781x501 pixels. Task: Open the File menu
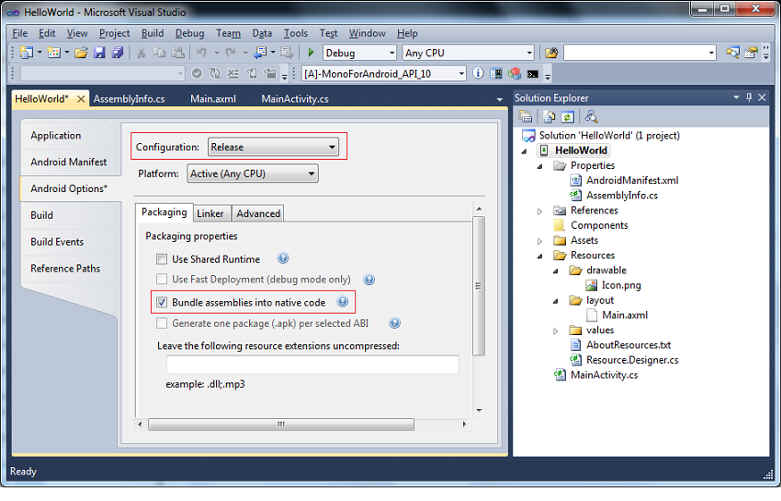(20, 33)
